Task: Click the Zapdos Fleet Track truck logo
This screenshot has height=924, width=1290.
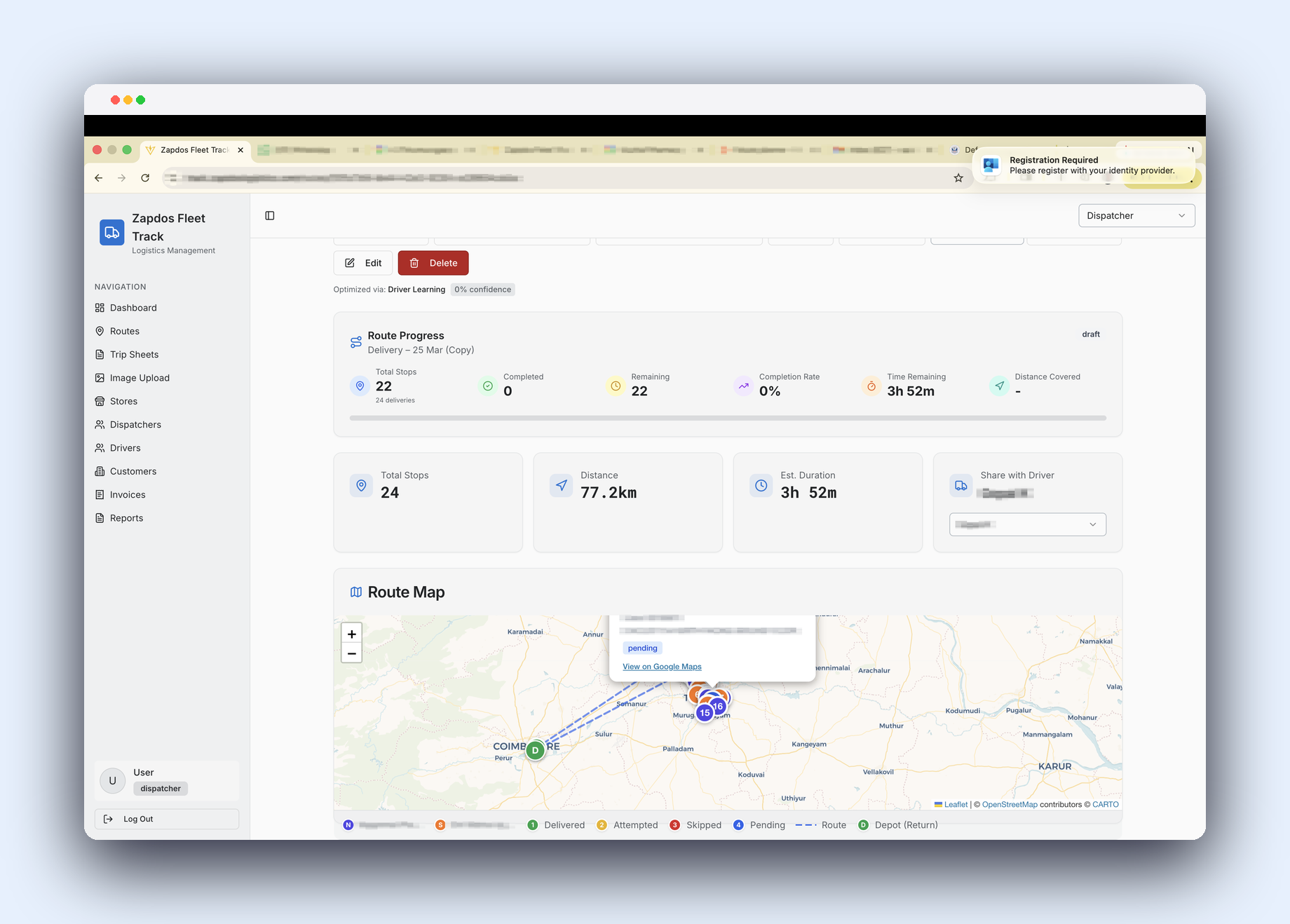Action: tap(111, 233)
